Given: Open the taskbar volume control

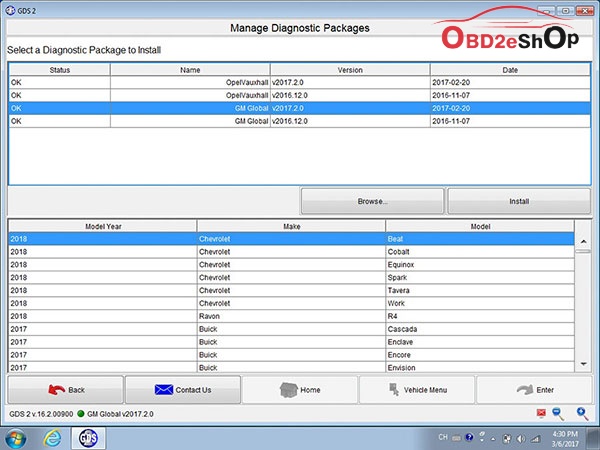Looking at the screenshot, I should click(521, 439).
